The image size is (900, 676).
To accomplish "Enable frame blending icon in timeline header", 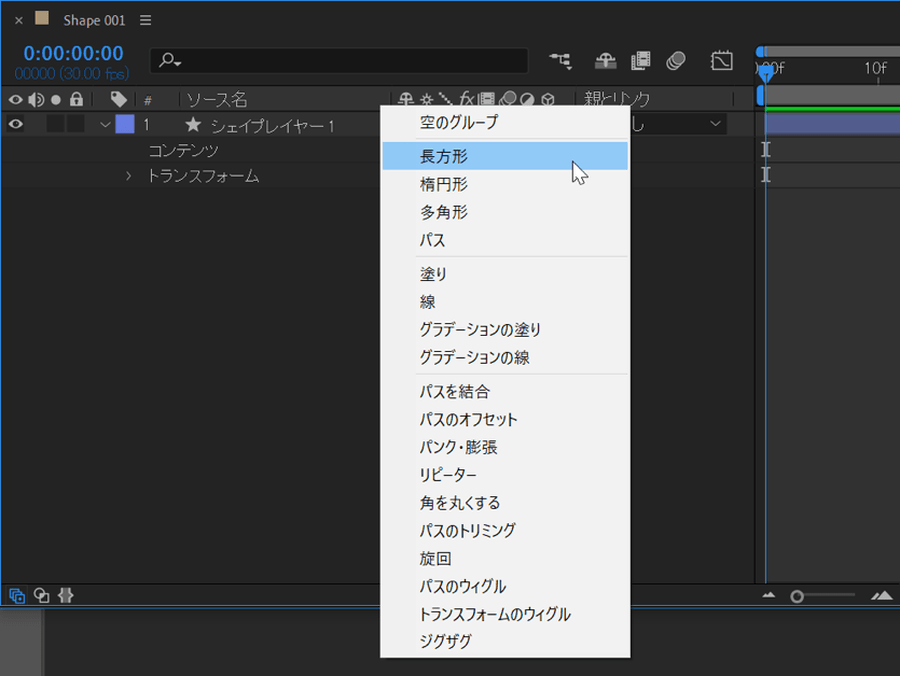I will [x=640, y=61].
